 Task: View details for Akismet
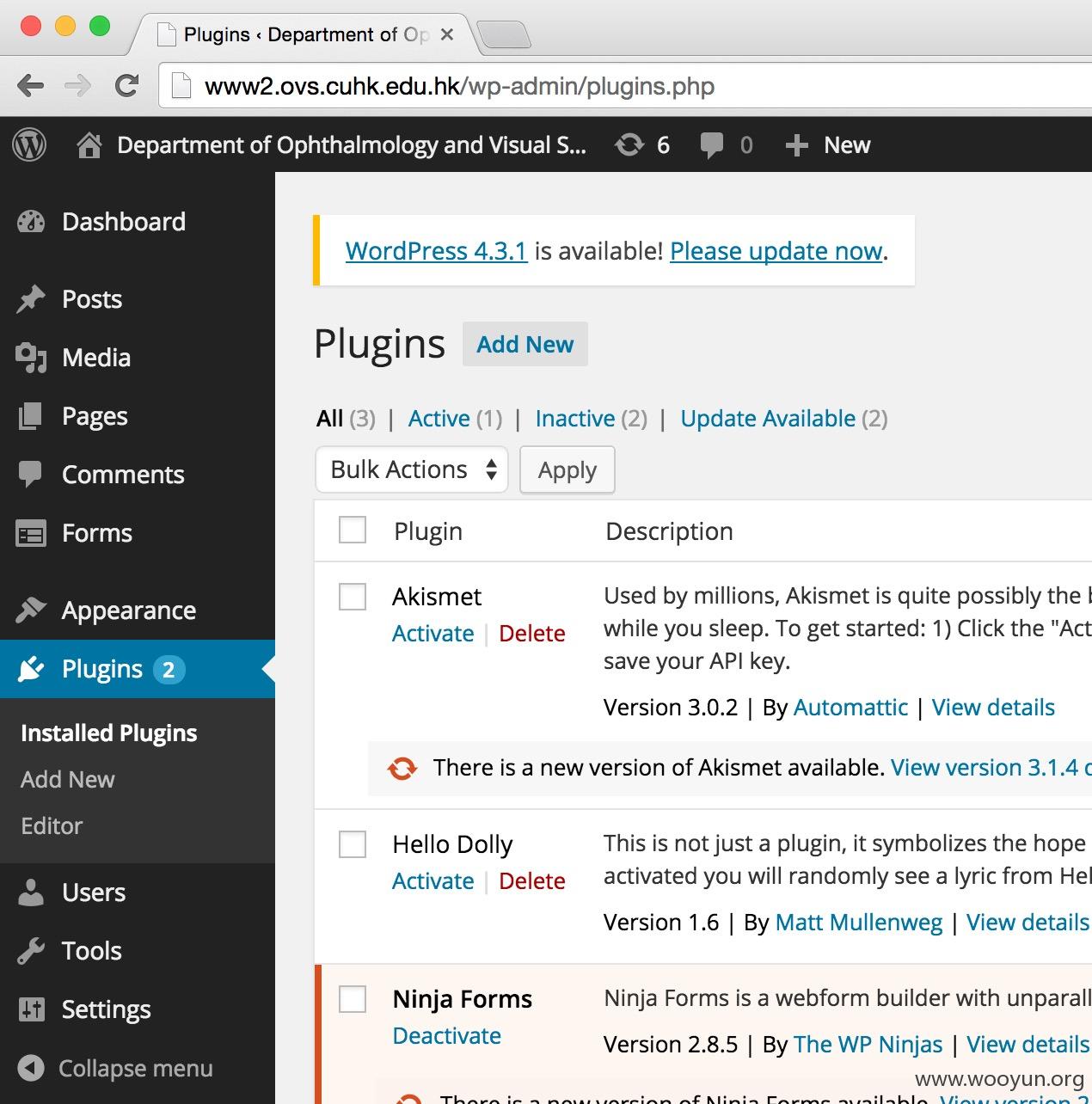pos(993,708)
